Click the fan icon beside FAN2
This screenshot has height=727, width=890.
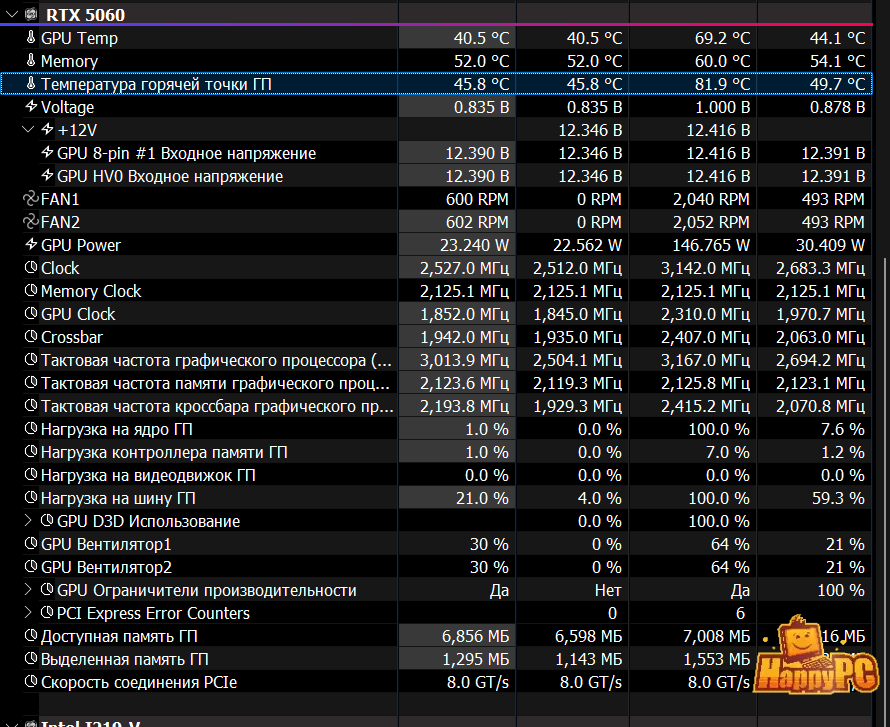point(31,221)
